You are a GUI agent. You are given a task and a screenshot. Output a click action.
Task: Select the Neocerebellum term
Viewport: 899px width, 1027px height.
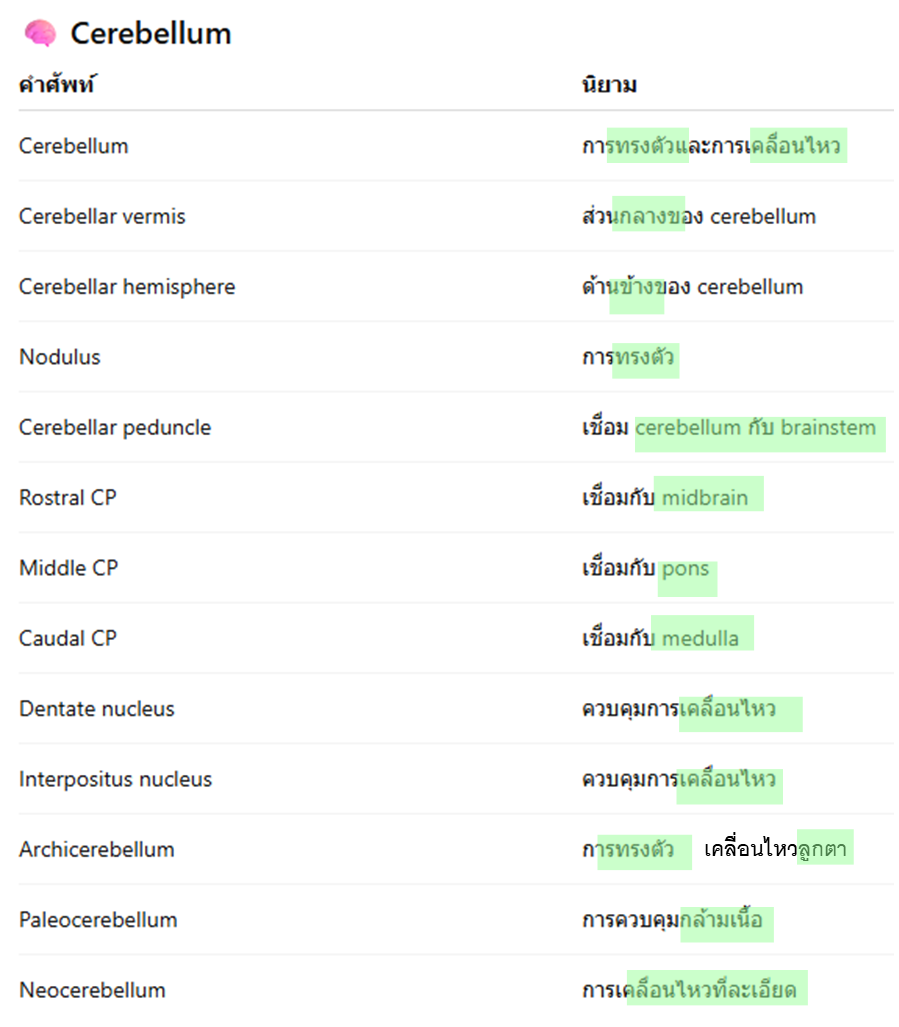tap(92, 991)
